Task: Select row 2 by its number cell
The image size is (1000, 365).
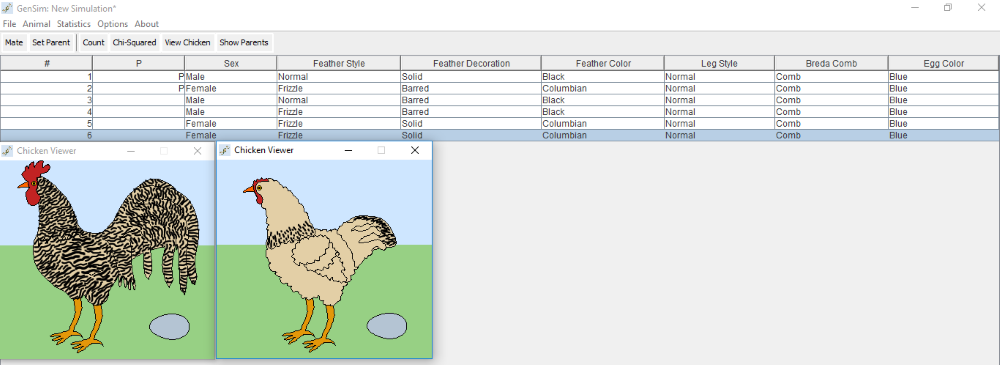Action: pyautogui.click(x=47, y=88)
